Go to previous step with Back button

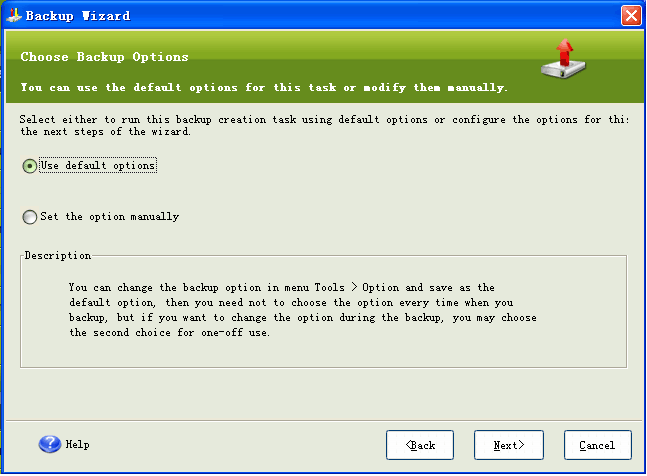pos(420,445)
